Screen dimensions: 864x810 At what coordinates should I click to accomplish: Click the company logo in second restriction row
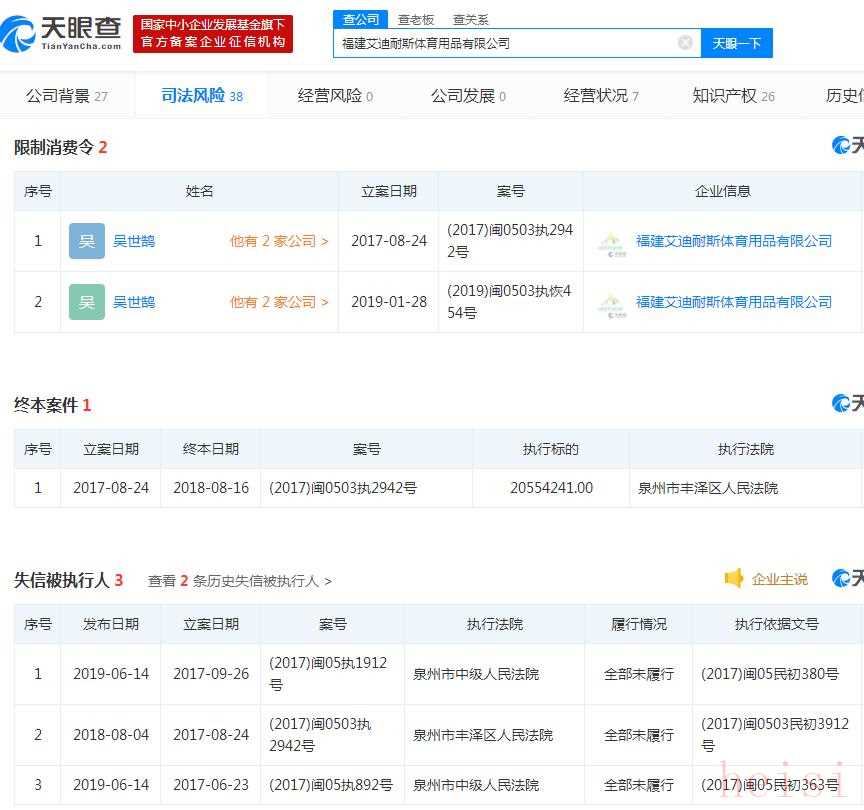pyautogui.click(x=611, y=303)
